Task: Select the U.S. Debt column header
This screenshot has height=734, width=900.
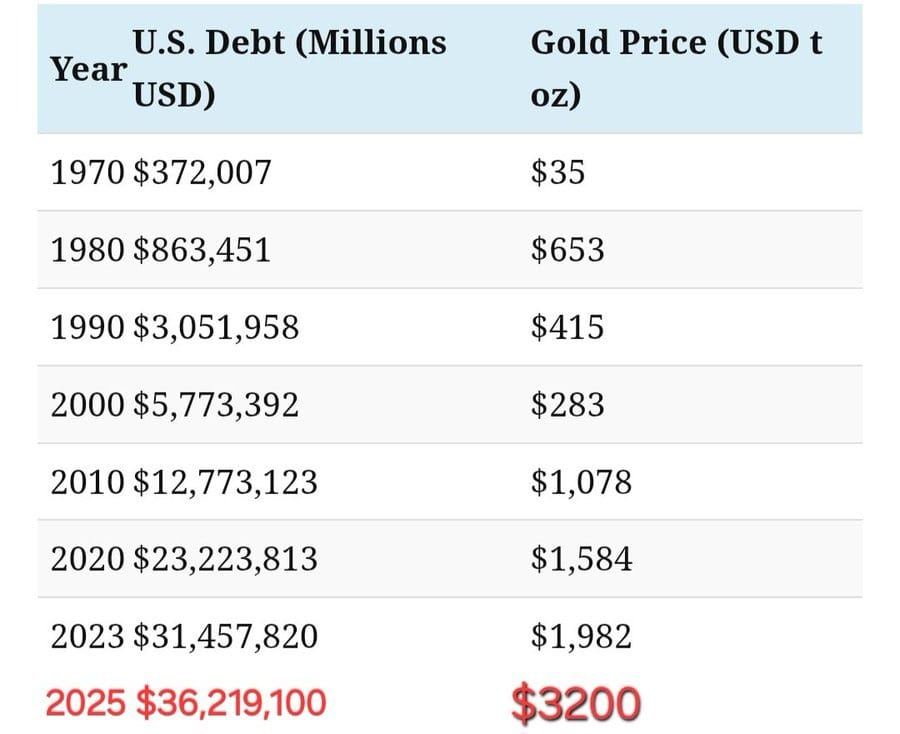Action: point(289,70)
